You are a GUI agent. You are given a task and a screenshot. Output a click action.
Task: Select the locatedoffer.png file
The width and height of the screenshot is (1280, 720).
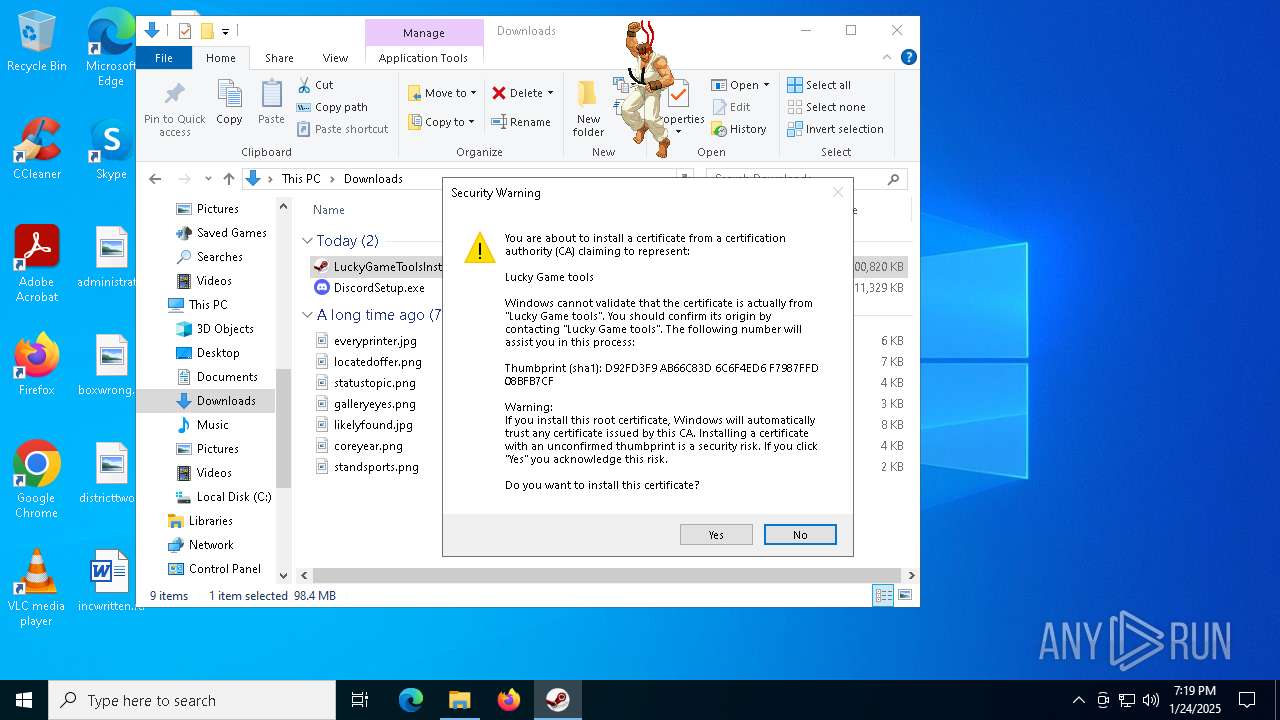pos(378,362)
